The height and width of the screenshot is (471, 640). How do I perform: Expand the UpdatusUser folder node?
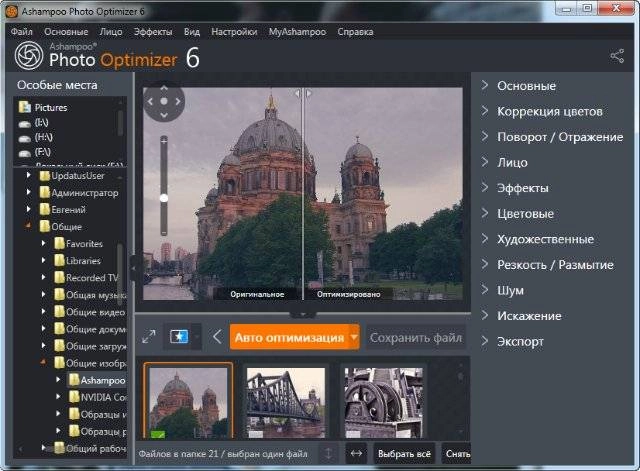[28, 175]
